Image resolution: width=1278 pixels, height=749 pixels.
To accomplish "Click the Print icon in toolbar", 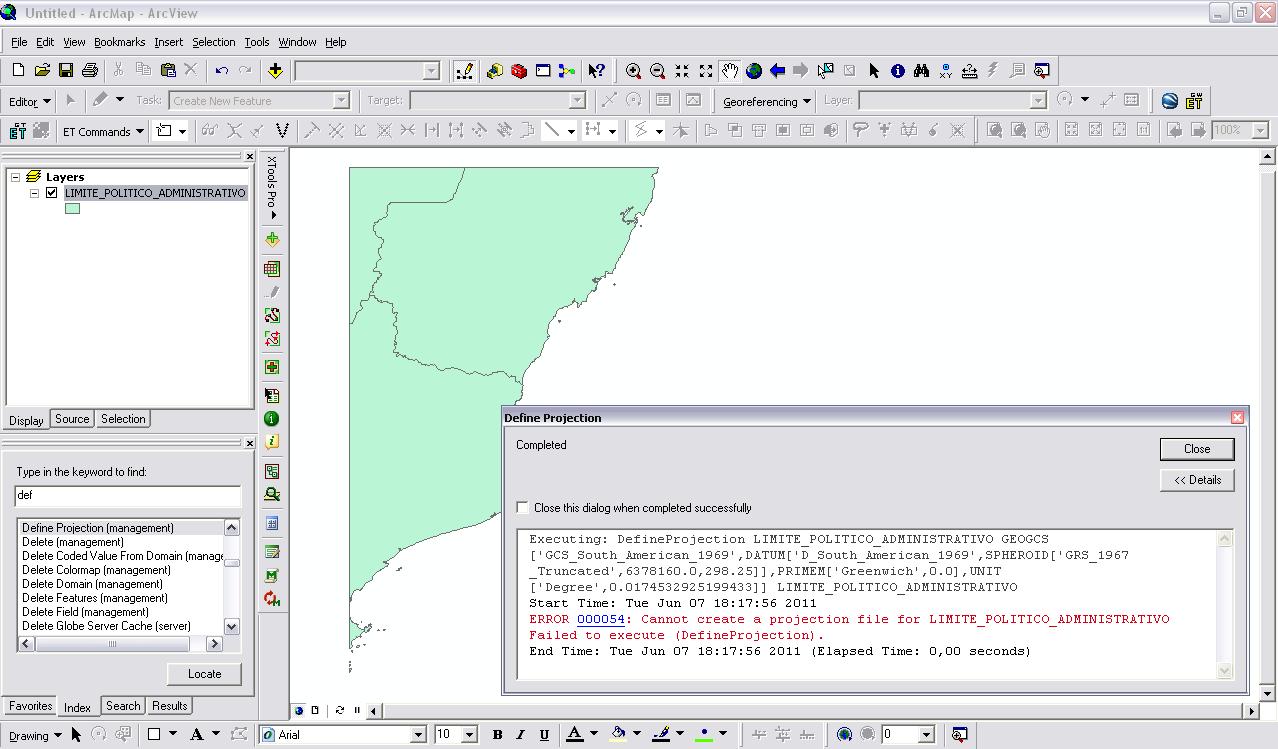I will 90,70.
